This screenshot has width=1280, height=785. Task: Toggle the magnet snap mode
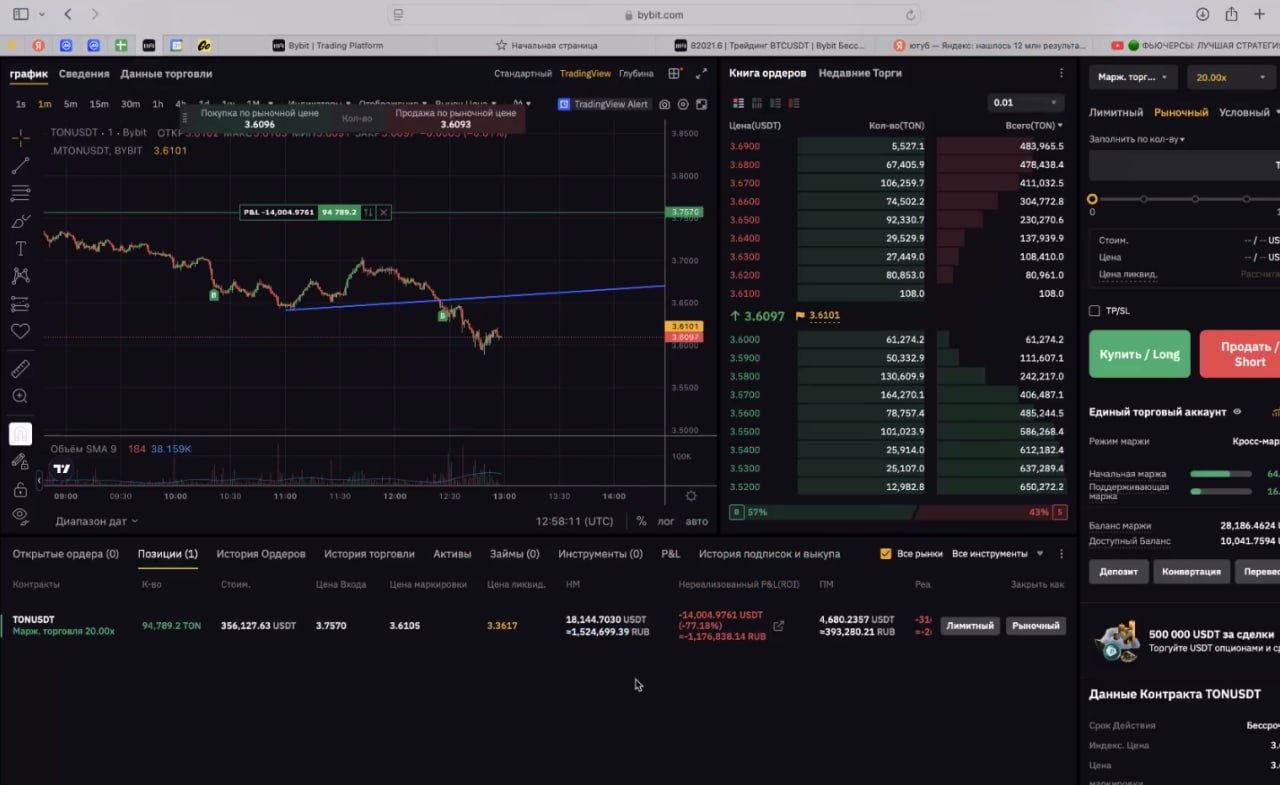pyautogui.click(x=20, y=434)
